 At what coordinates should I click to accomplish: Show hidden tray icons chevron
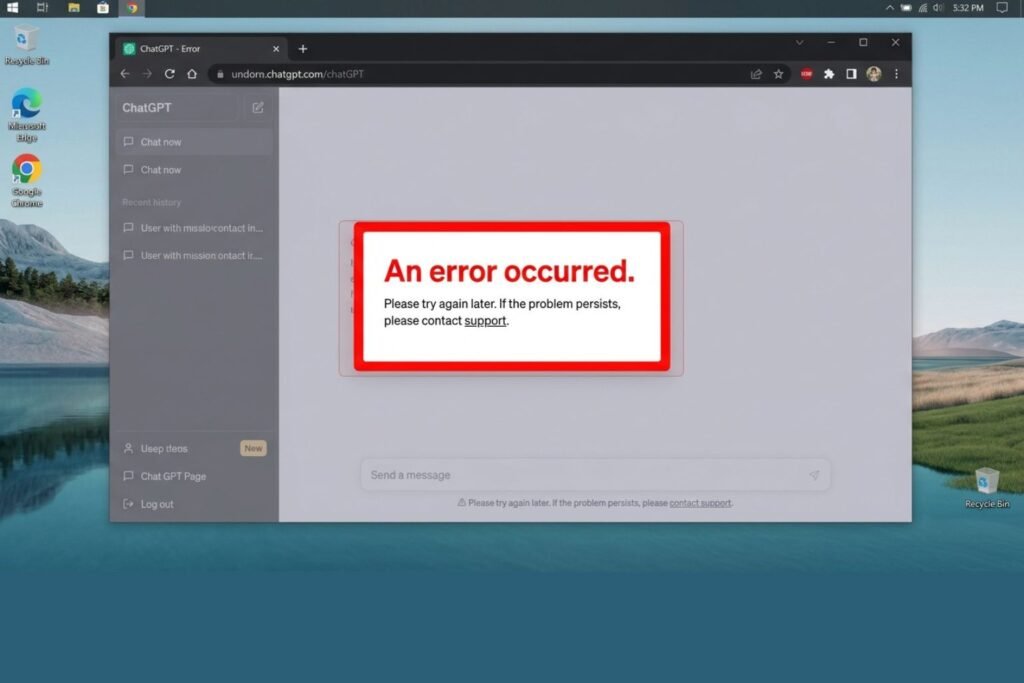pos(889,8)
